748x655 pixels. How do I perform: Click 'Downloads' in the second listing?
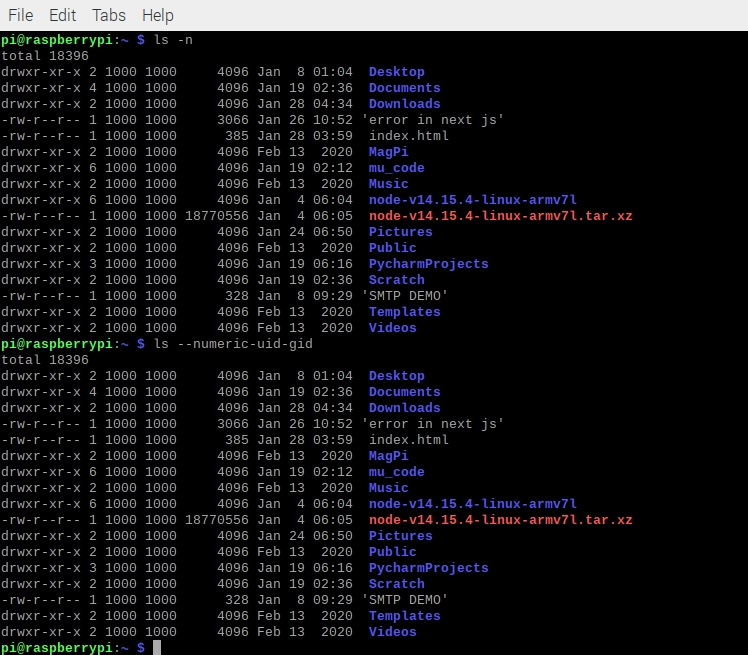(x=405, y=408)
